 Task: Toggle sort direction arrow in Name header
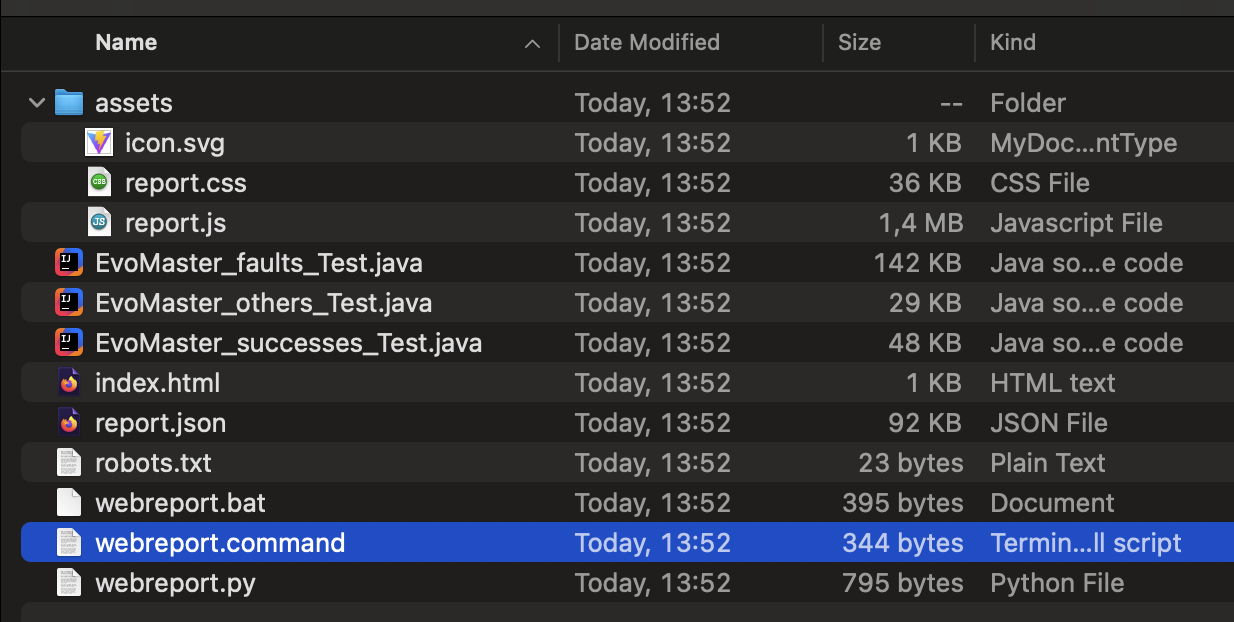click(532, 44)
